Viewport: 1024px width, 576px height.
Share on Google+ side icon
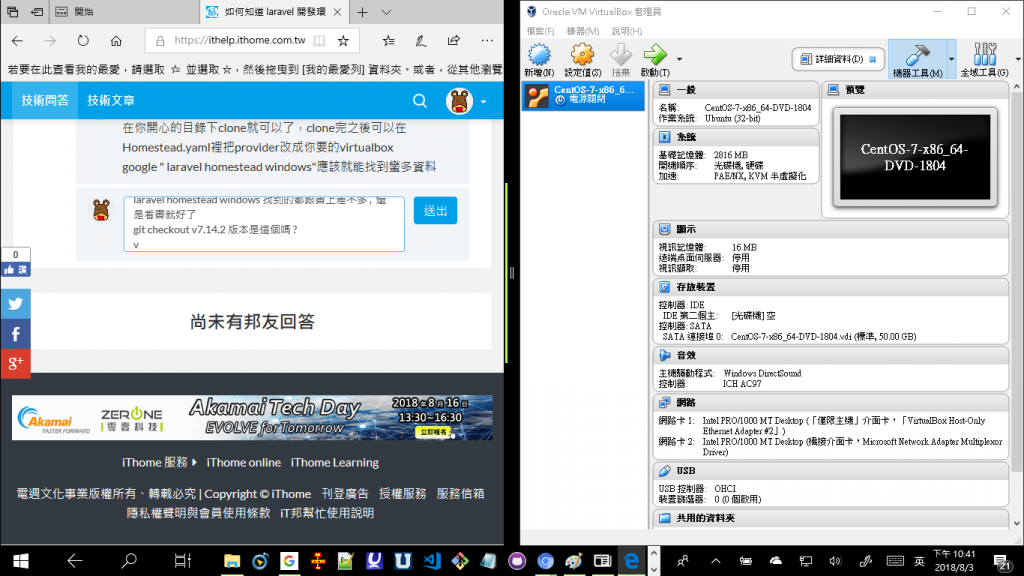coord(16,363)
